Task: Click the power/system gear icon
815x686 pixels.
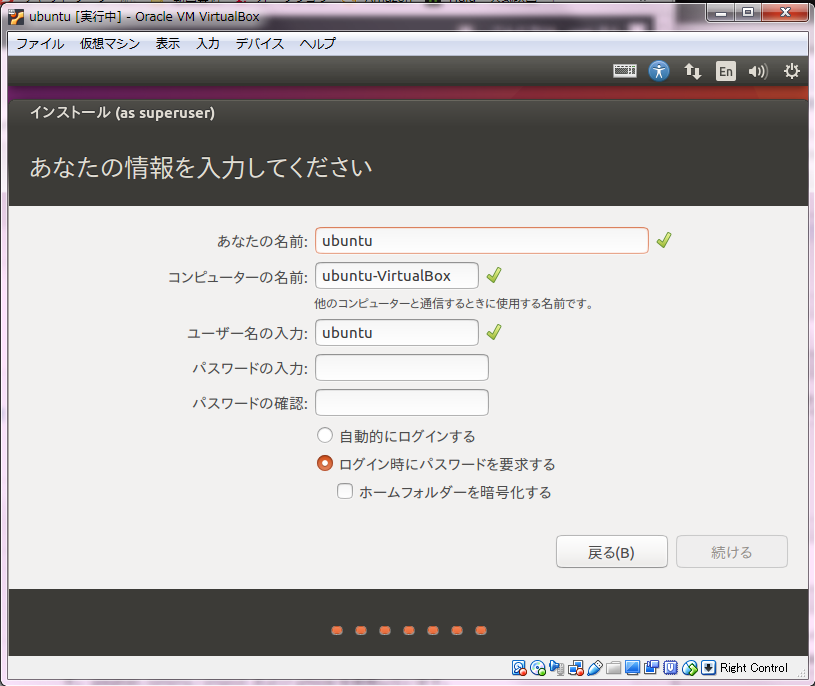Action: click(x=791, y=71)
